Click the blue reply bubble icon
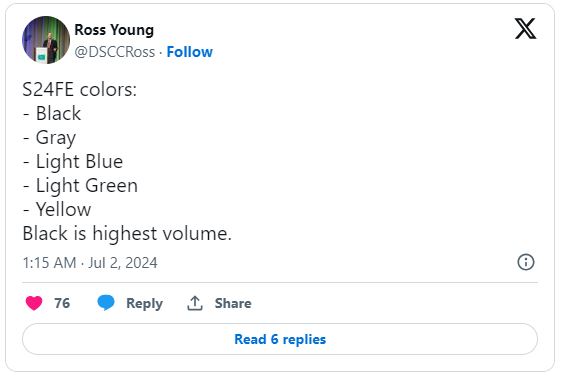Screen dimensions: 561x376 click(106, 303)
